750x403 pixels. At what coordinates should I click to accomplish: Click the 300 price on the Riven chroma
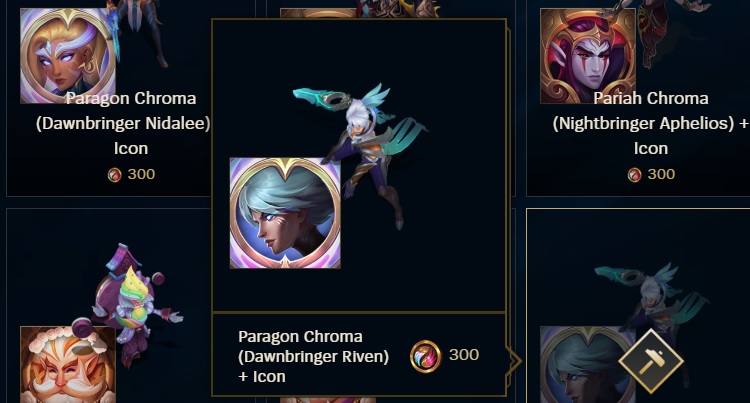[464, 355]
